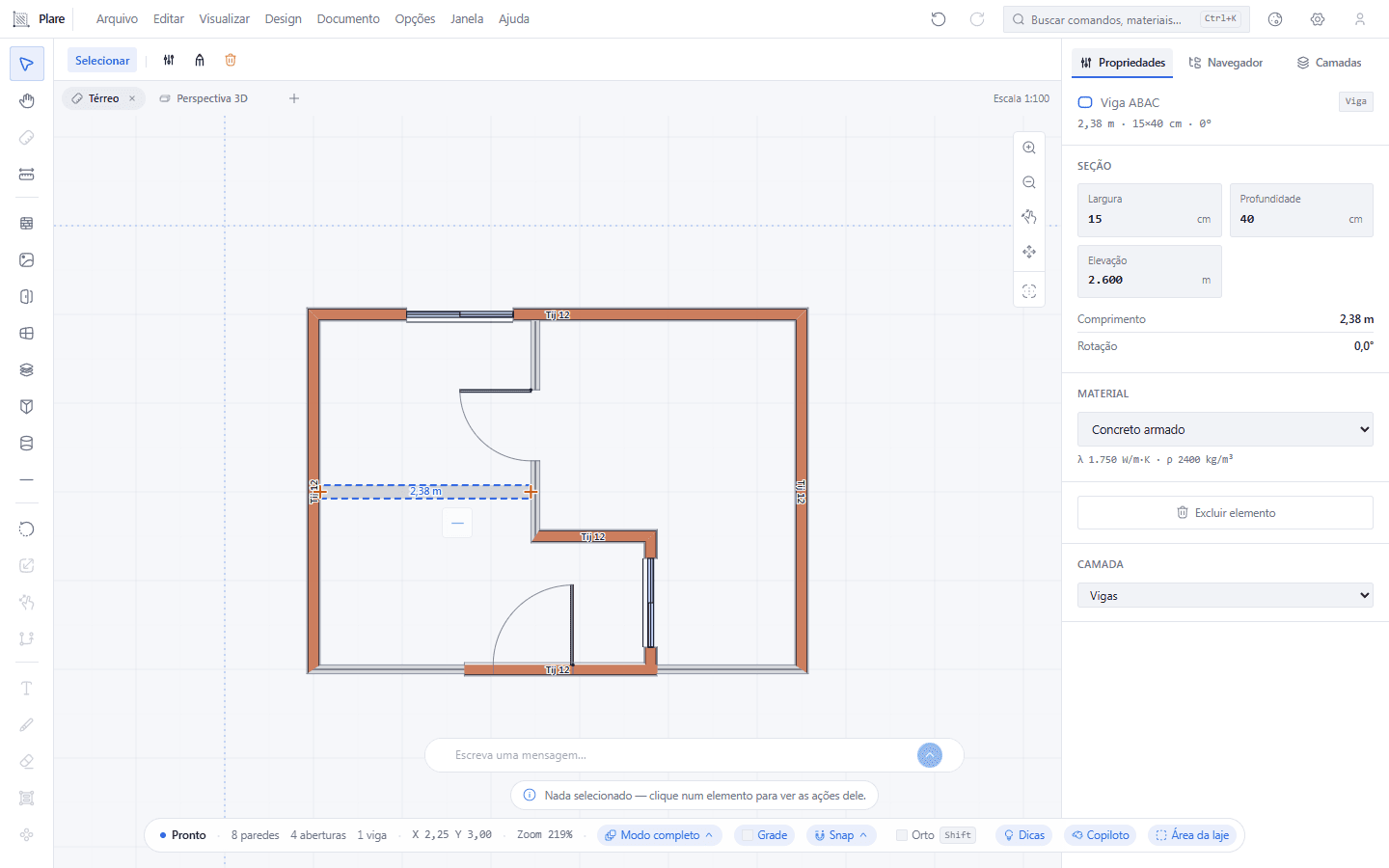Activate the arrow select tool in sidebar
This screenshot has height=868, width=1389.
point(27,65)
